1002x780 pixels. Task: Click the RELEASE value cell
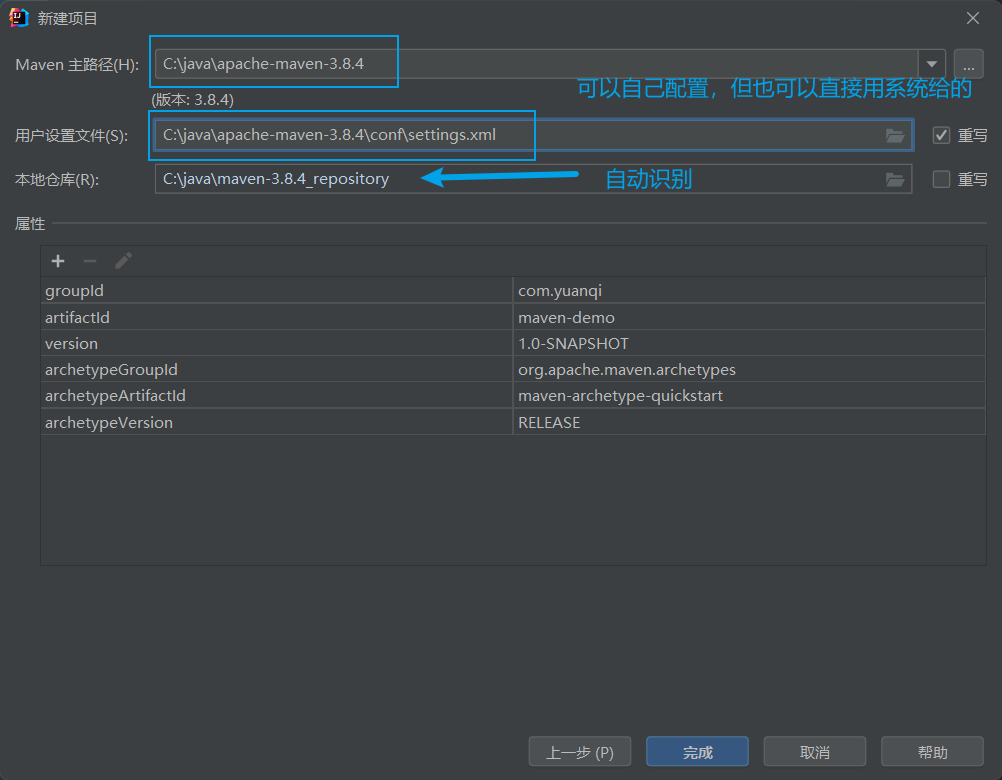click(x=749, y=422)
